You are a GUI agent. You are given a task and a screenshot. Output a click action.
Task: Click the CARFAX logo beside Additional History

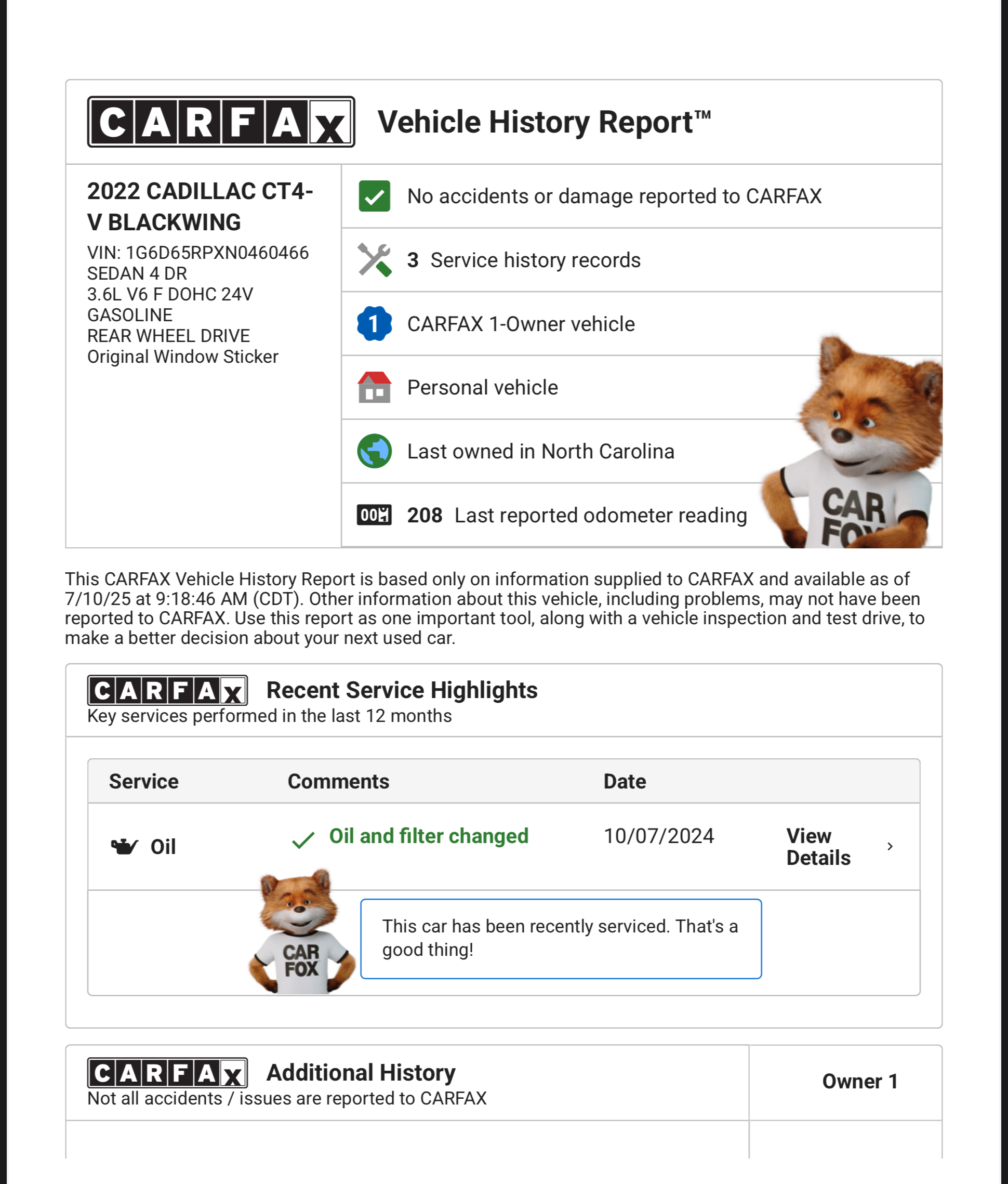click(167, 1073)
